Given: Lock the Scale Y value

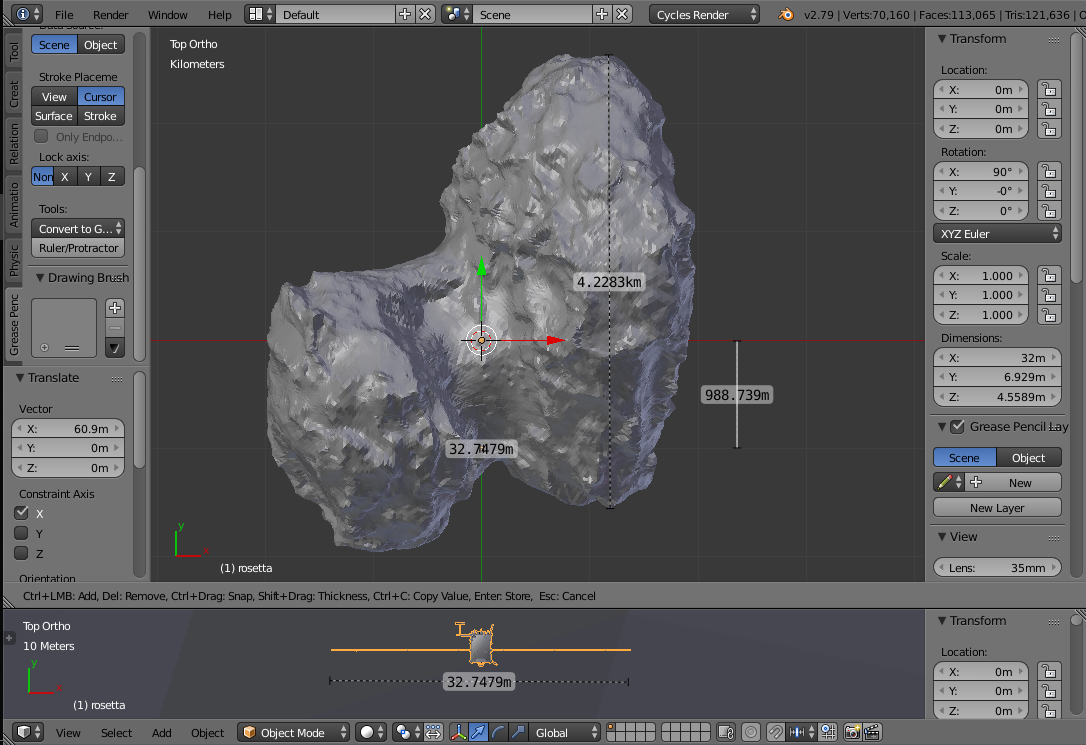Looking at the screenshot, I should pyautogui.click(x=1049, y=295).
